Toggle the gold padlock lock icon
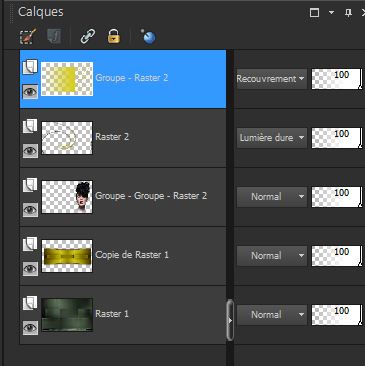365x366 pixels. 114,36
